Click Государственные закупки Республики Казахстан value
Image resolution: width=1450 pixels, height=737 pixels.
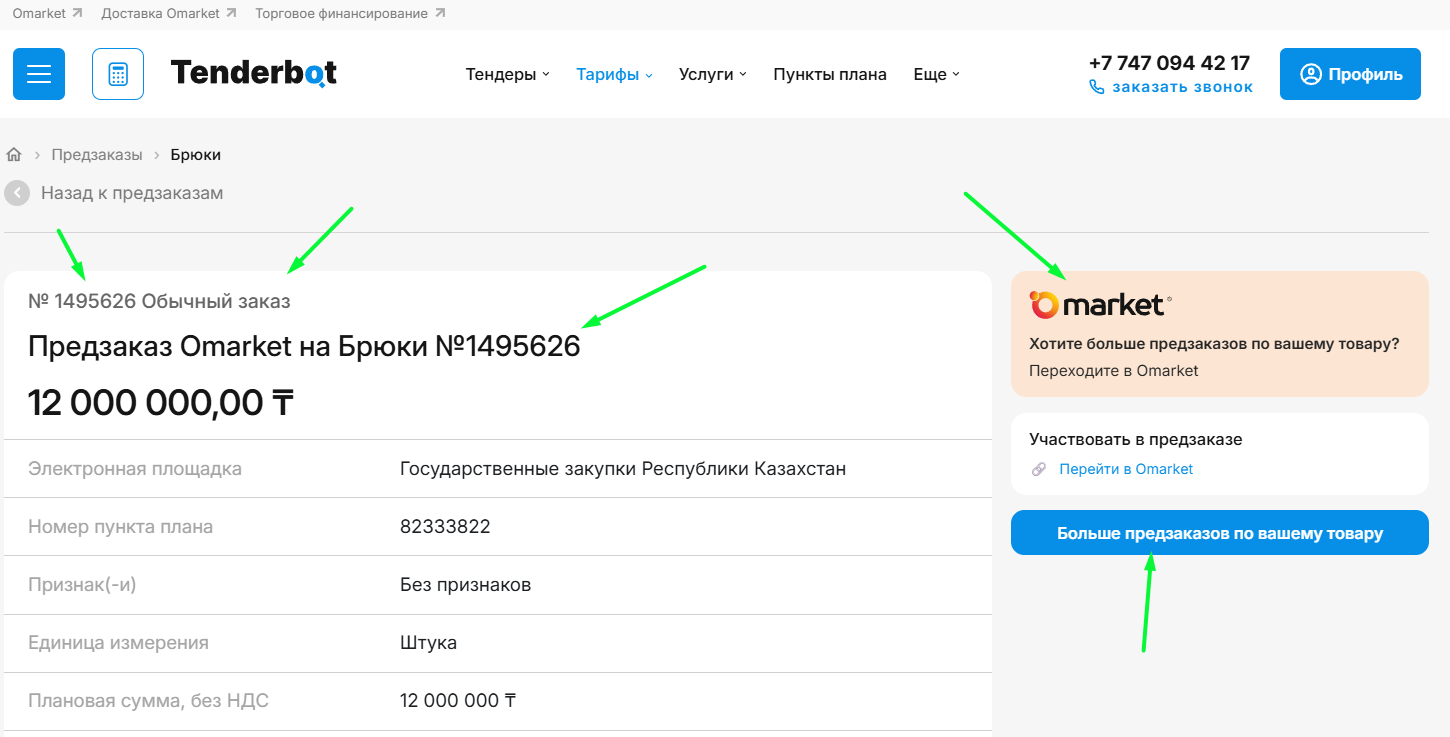(623, 469)
